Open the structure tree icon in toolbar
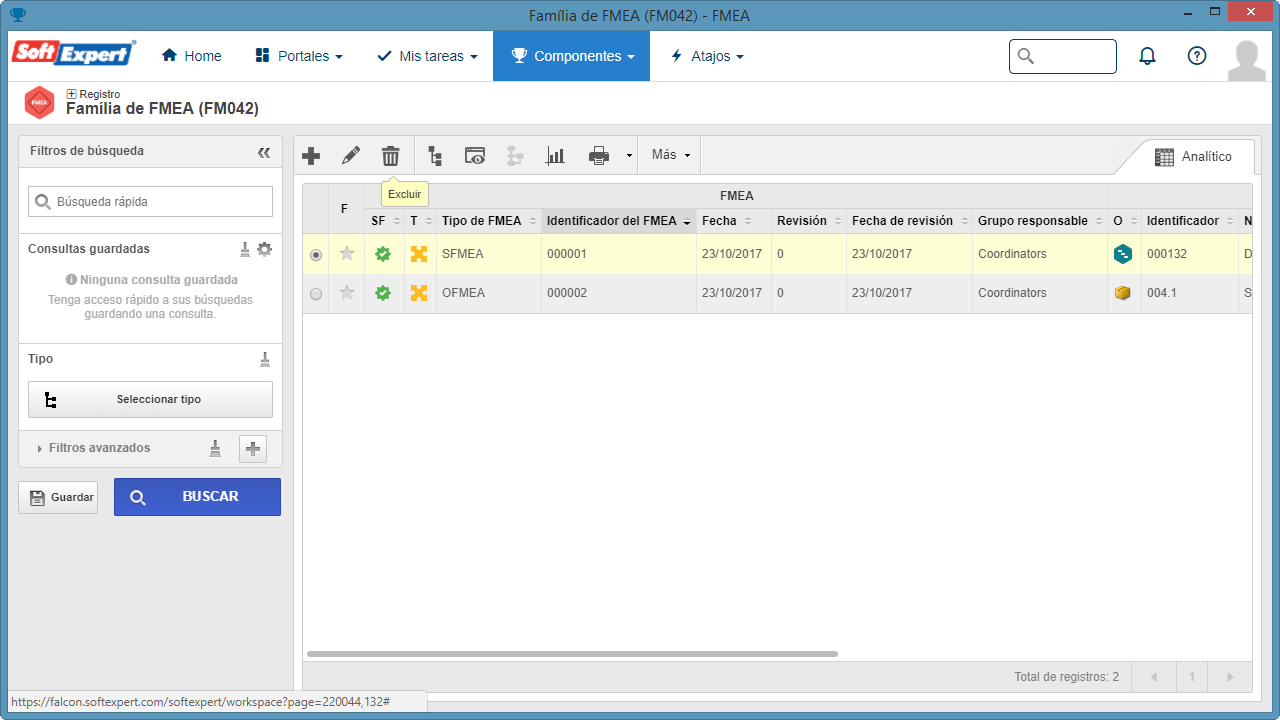1280x720 pixels. 434,155
